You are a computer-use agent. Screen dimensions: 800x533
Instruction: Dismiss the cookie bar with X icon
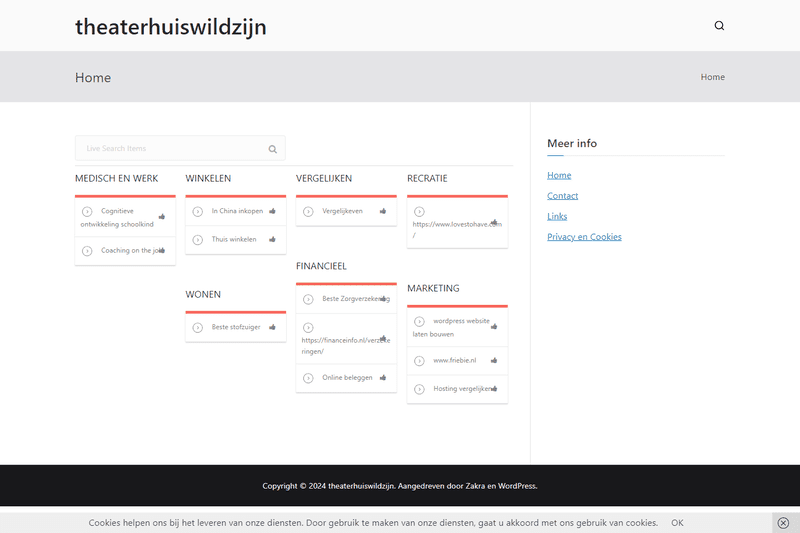tap(783, 523)
